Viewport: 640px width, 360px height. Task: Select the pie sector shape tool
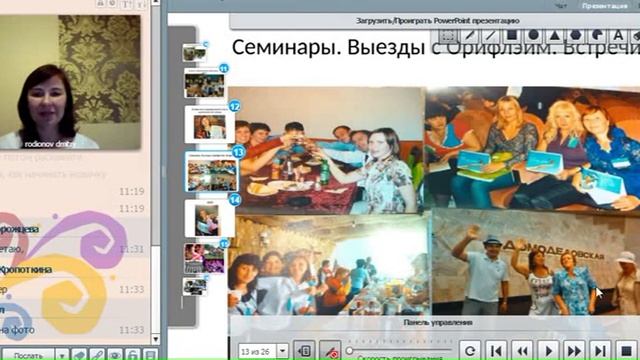pyautogui.click(x=597, y=36)
